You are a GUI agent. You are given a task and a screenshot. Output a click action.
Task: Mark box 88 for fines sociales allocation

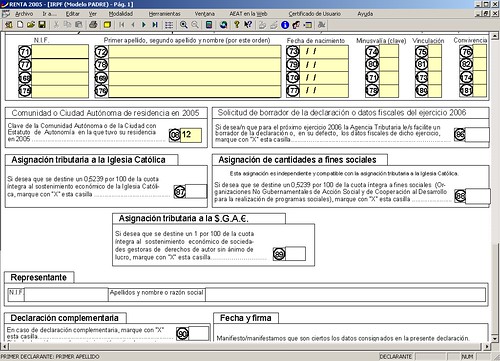(x=478, y=196)
